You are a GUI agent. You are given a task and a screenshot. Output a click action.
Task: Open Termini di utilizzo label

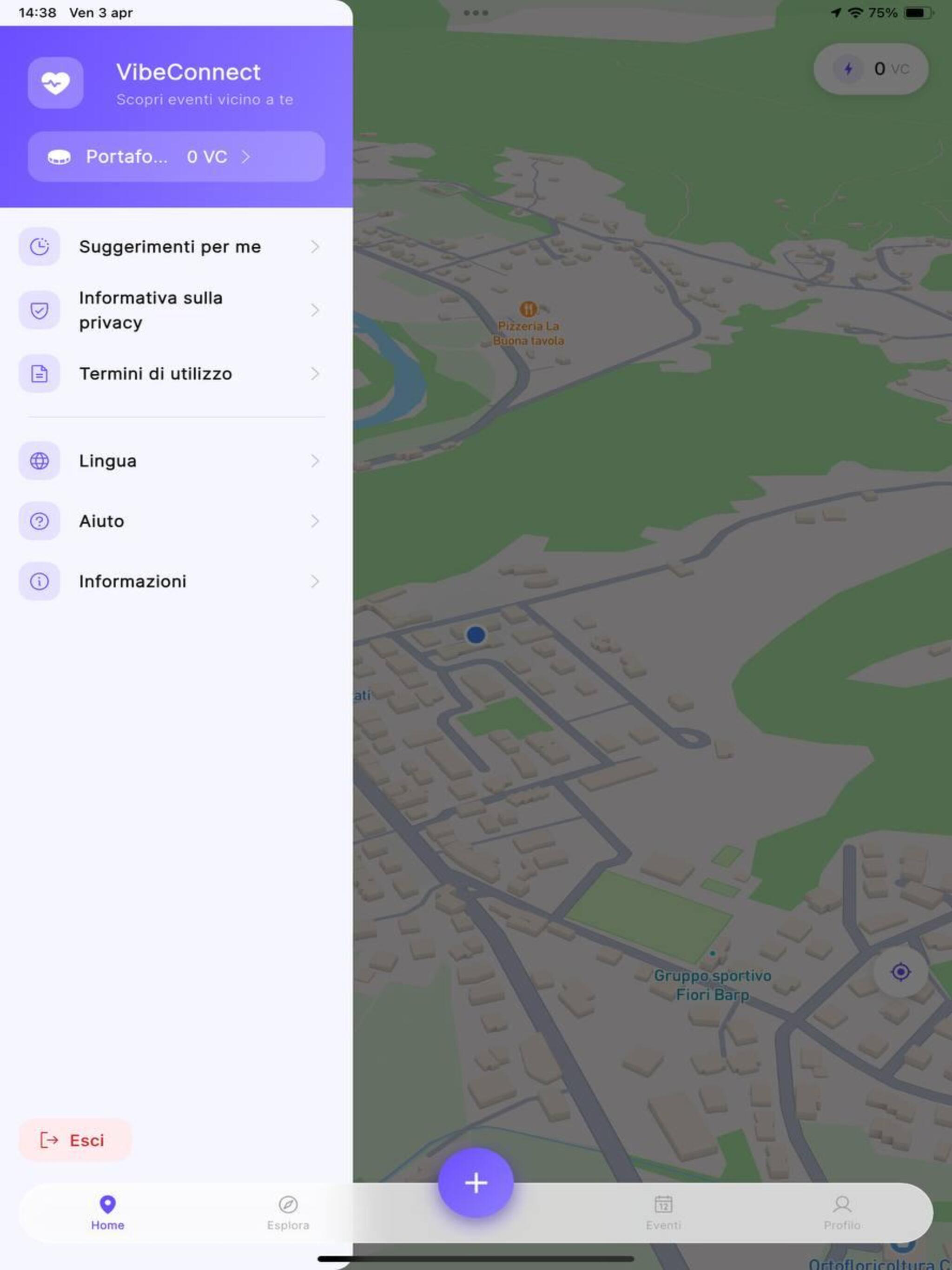(x=156, y=374)
